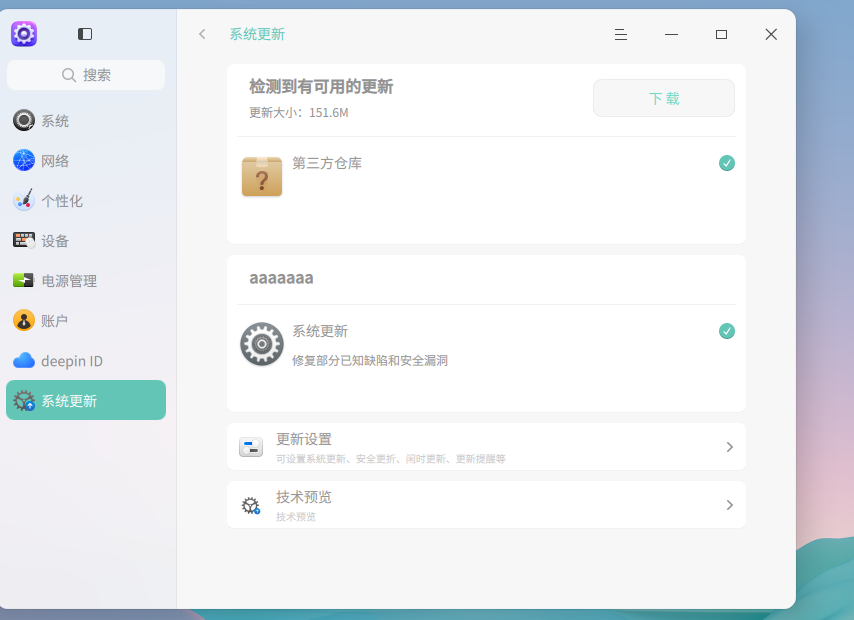Click the 更新设置 switch icon
854x620 pixels.
(251, 447)
